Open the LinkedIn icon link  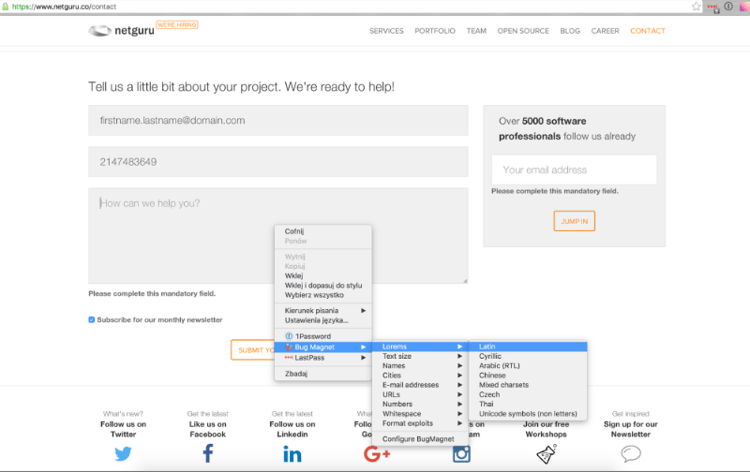[x=292, y=454]
